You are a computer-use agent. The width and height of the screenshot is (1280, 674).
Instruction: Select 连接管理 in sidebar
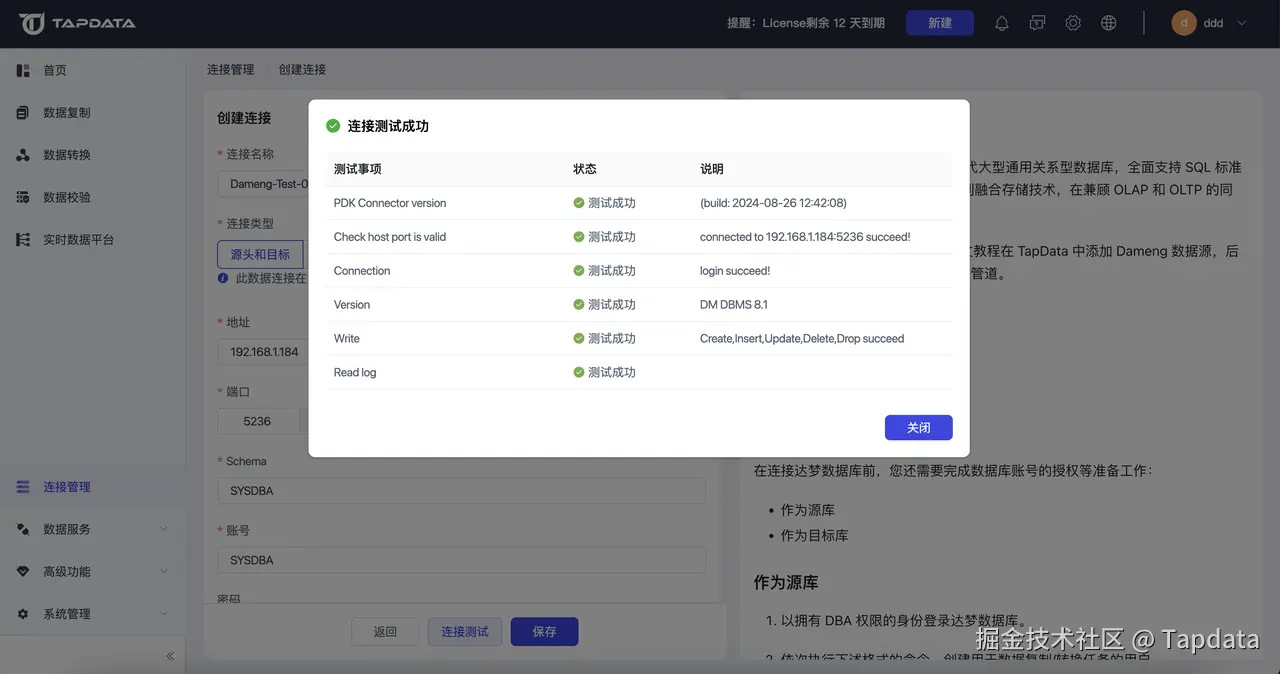(67, 487)
